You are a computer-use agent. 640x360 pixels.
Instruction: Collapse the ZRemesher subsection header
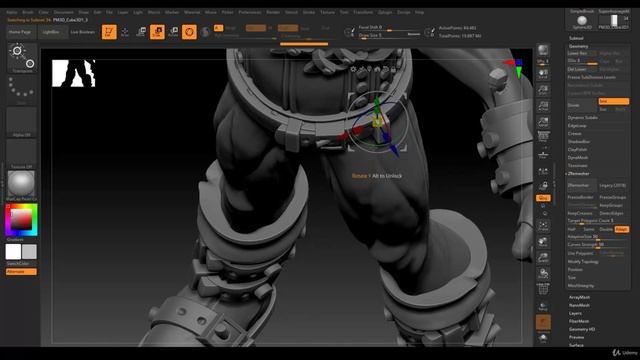point(578,173)
